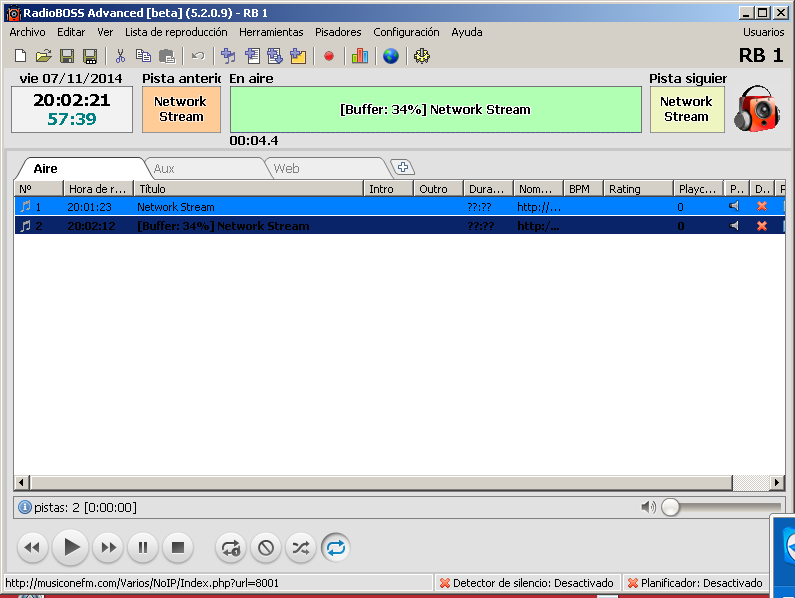Delete row 1 using its red X

point(762,206)
